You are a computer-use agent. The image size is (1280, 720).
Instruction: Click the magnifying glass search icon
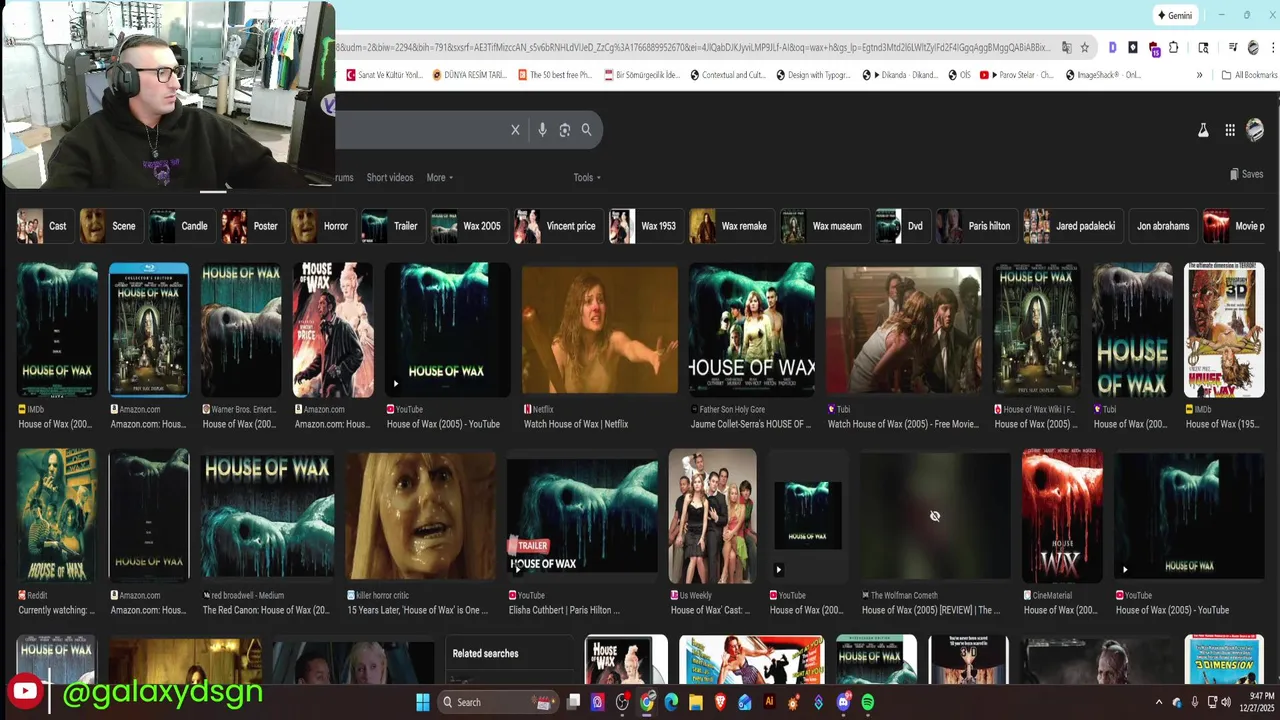tap(587, 130)
